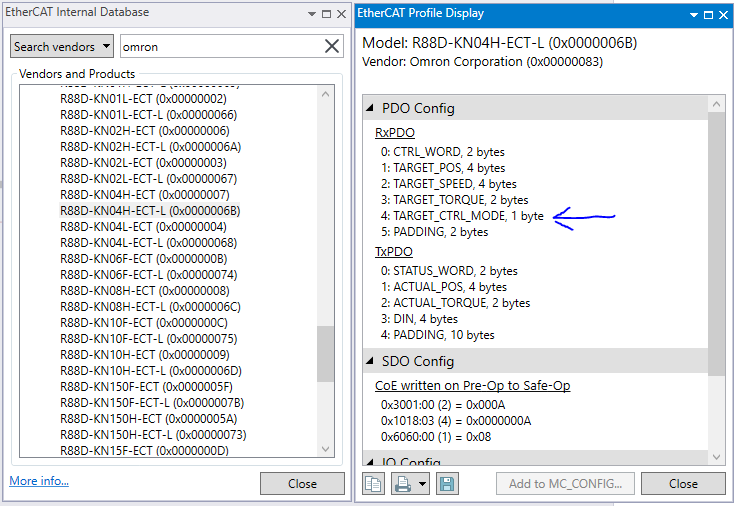Select R88D-KN06F-ECT-L (0x00000074)
The width and height of the screenshot is (738, 506).
[x=148, y=275]
